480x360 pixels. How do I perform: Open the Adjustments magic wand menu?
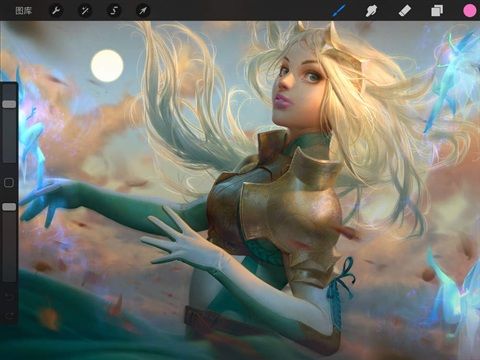tap(85, 11)
